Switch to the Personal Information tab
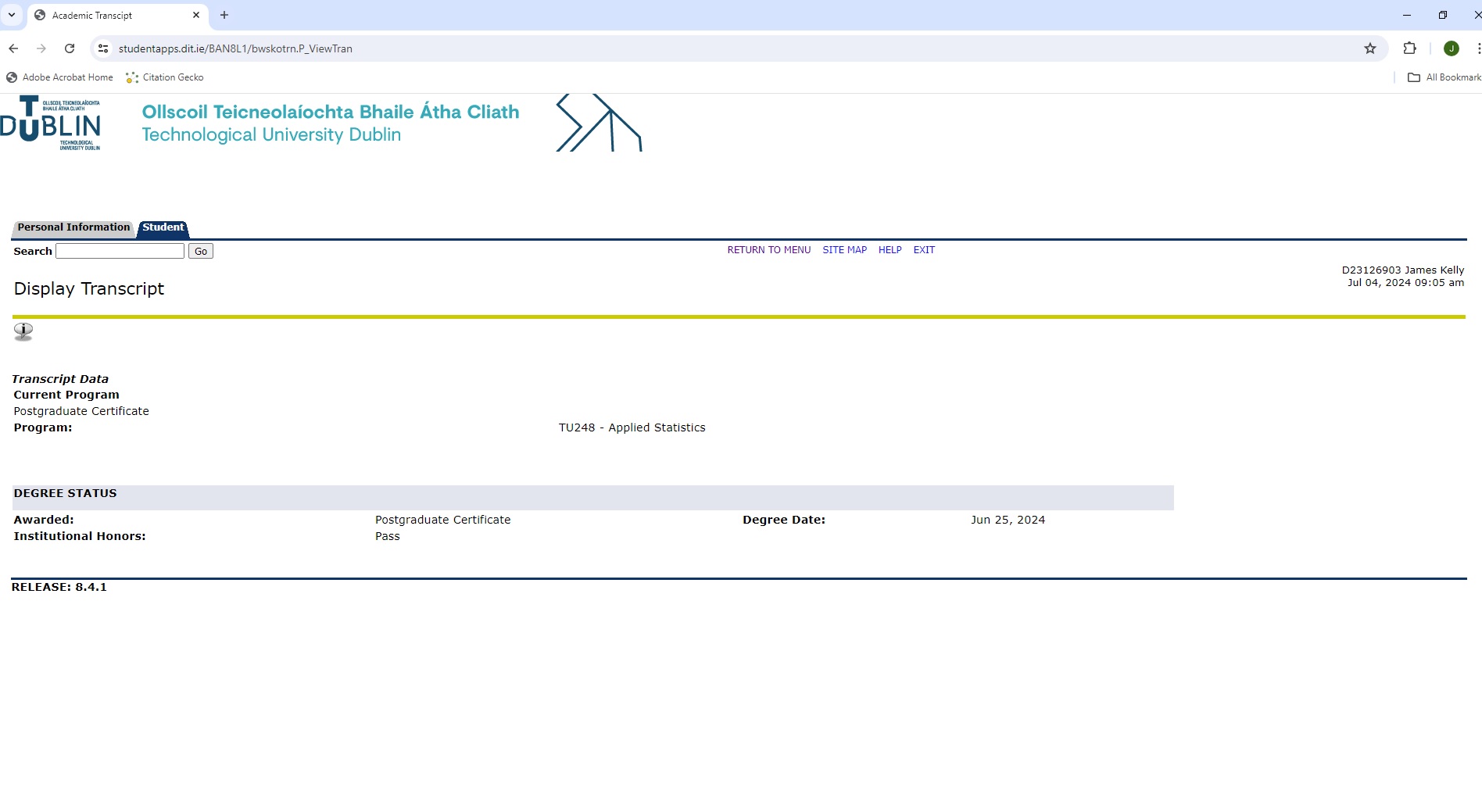 tap(73, 227)
